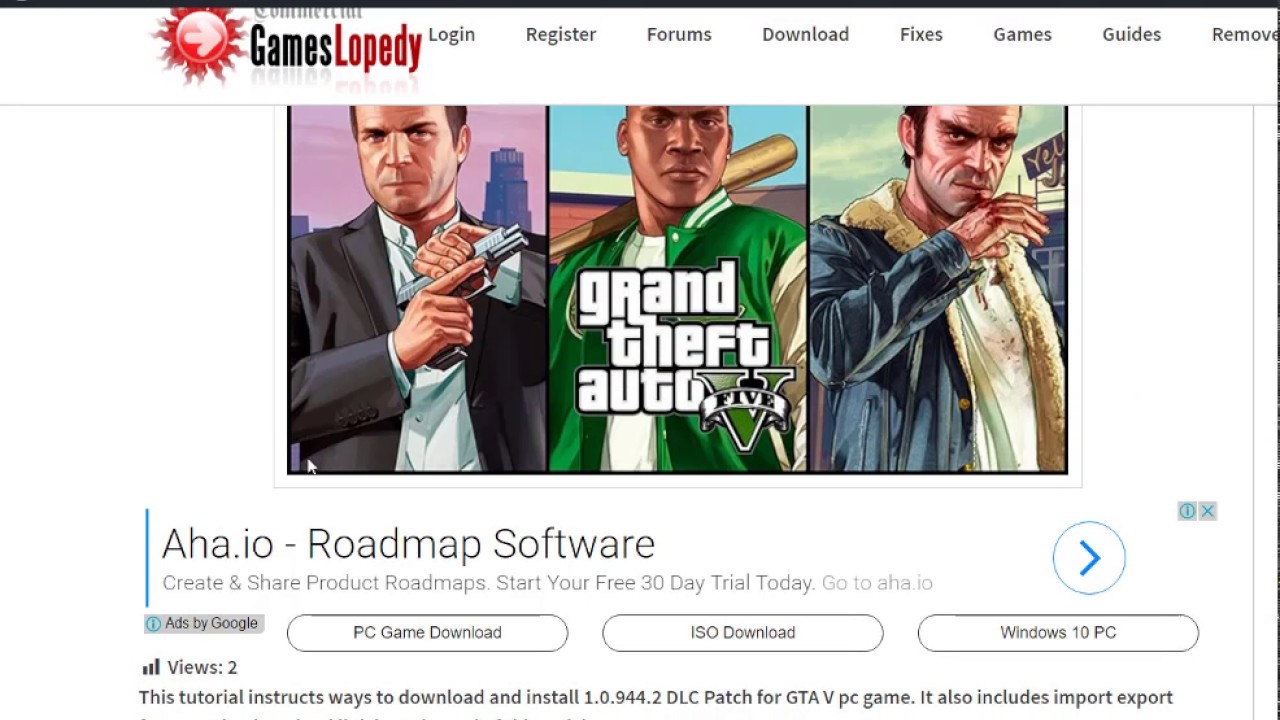Follow the Go to aha.io link

point(877,583)
